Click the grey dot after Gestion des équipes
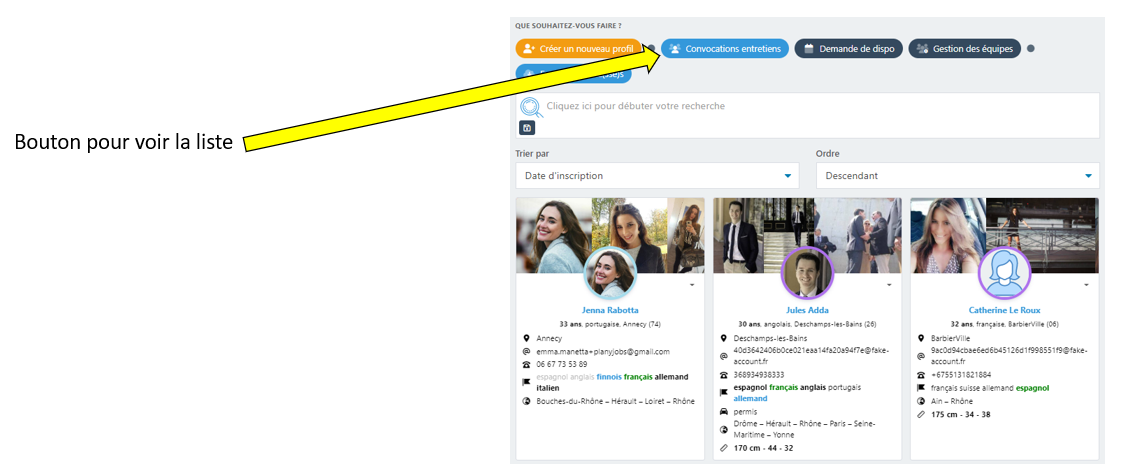Screen dimensions: 1122x475 [x=1031, y=48]
